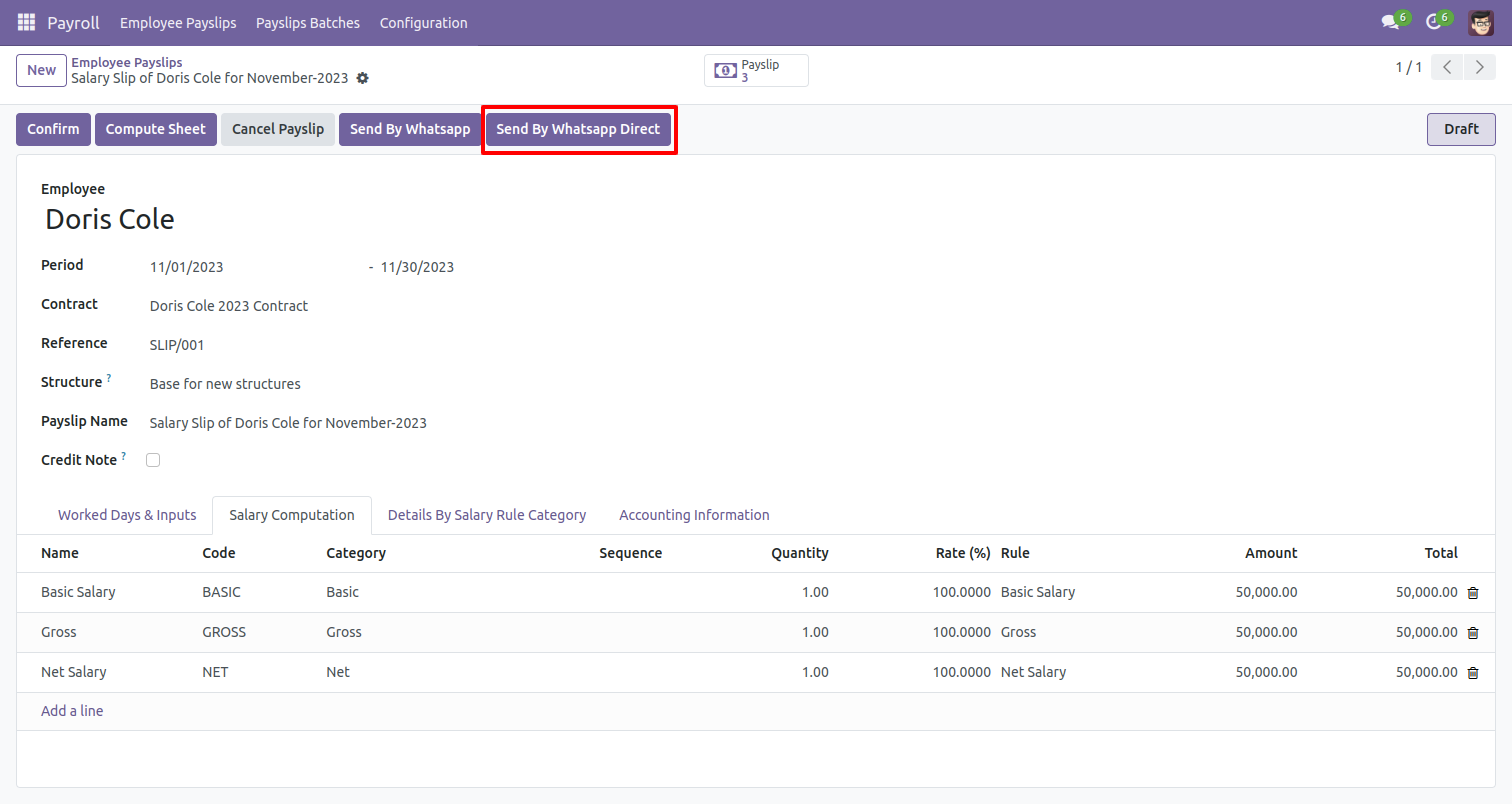
Task: Switch to Details By Salary Rule Category tab
Action: coord(487,515)
